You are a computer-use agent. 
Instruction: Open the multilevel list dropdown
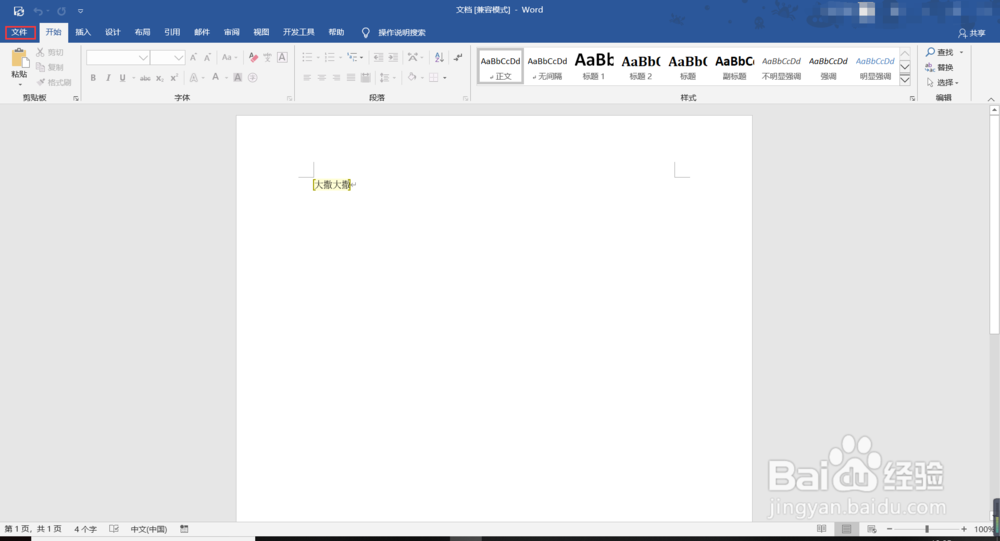362,57
